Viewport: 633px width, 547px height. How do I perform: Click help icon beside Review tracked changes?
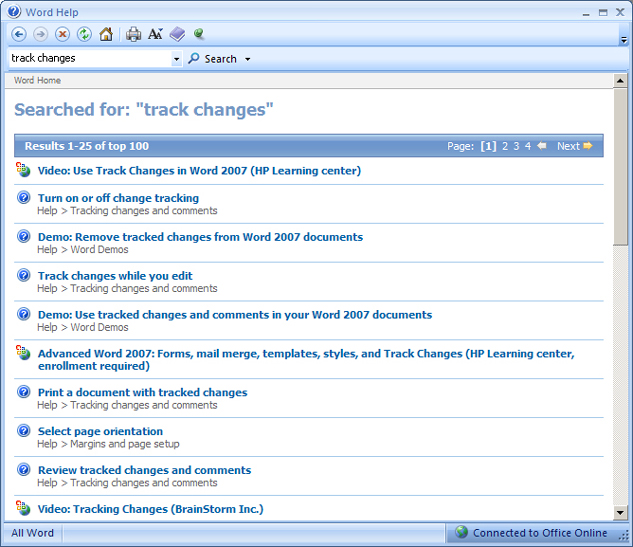point(24,469)
